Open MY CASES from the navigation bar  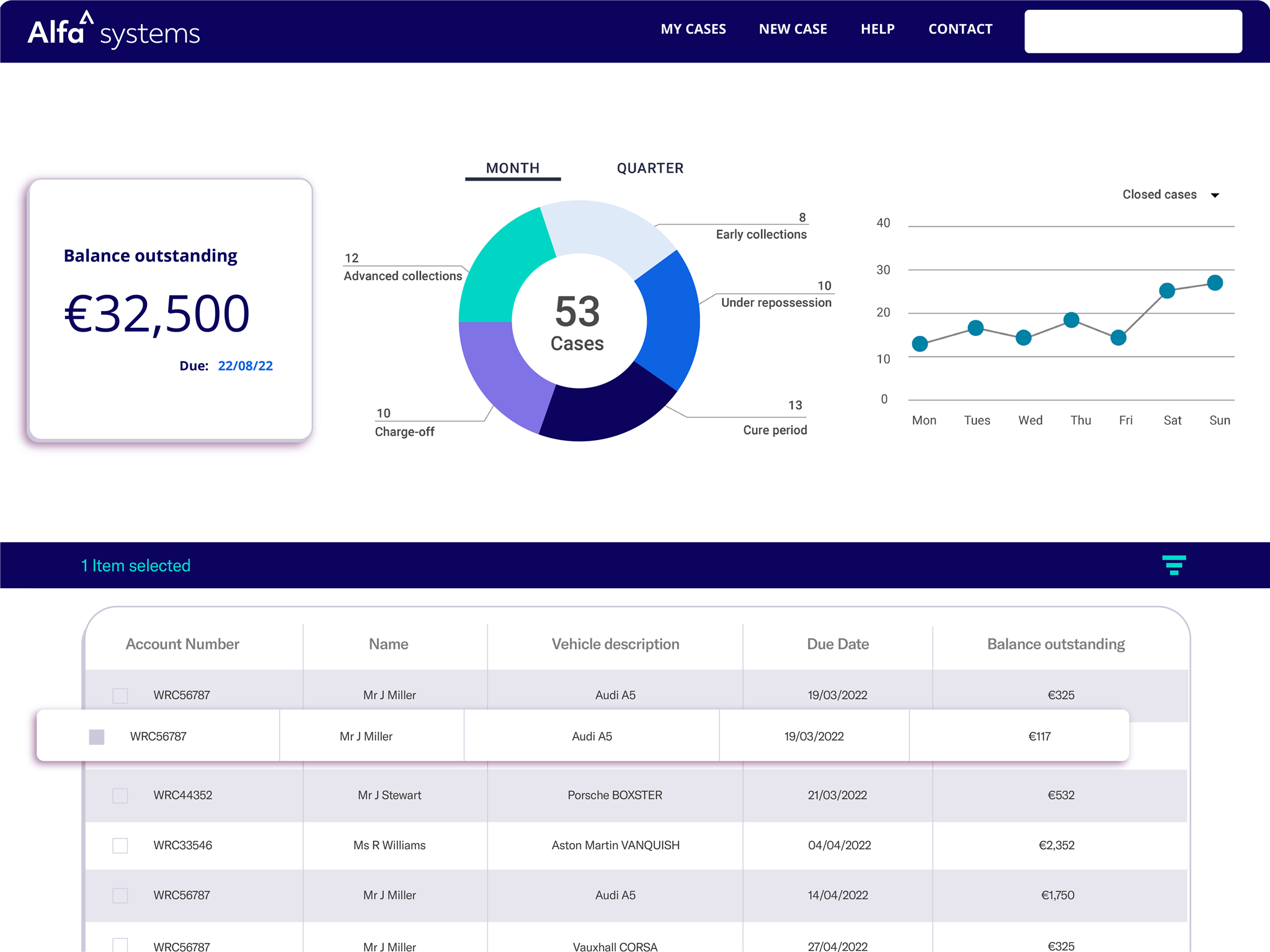(693, 29)
